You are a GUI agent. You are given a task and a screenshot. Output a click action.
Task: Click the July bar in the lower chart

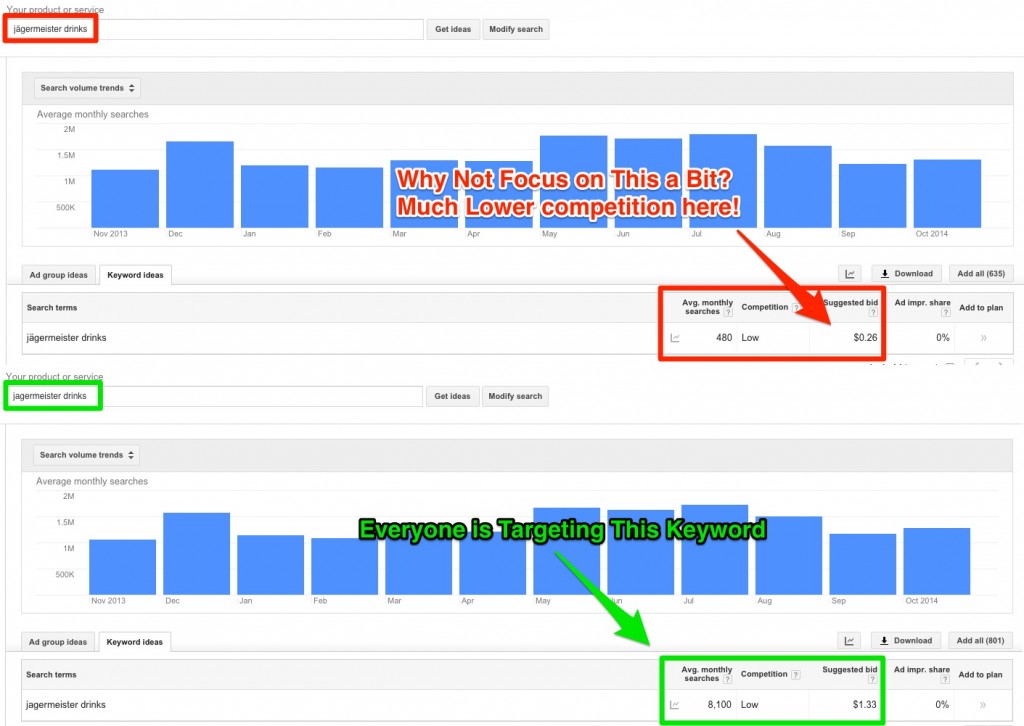714,550
